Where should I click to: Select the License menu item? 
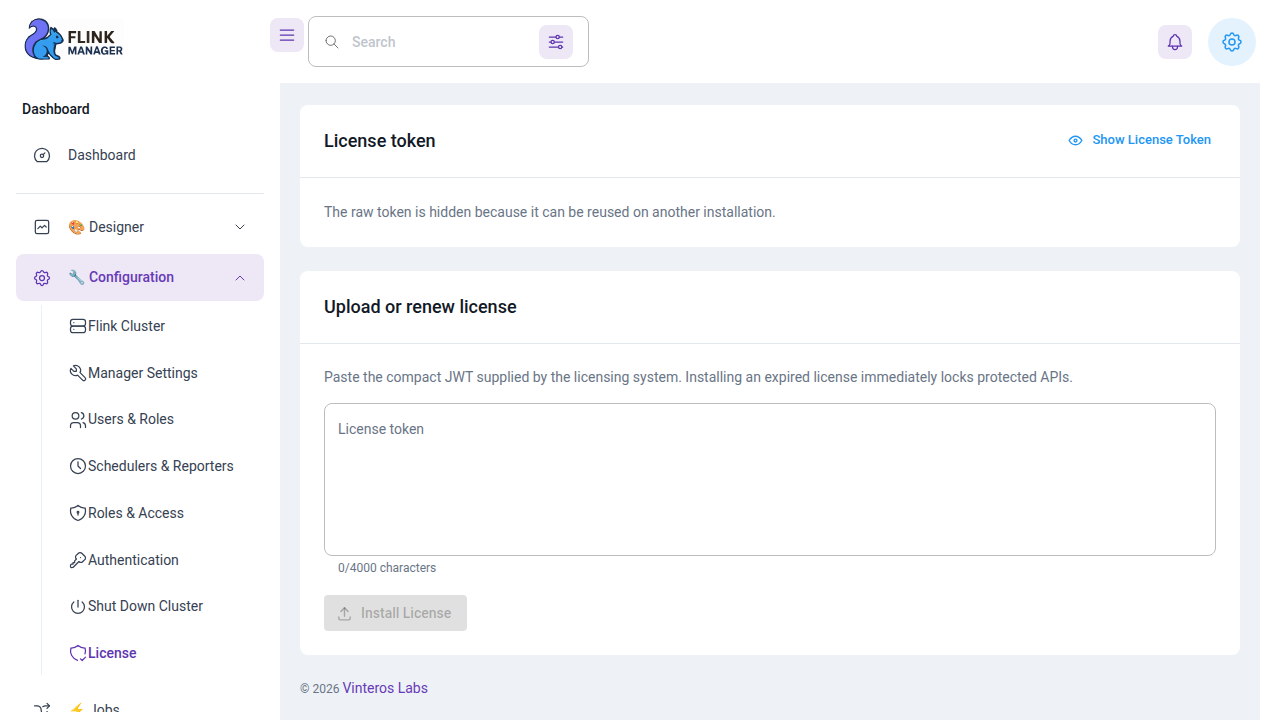[x=152, y=653]
